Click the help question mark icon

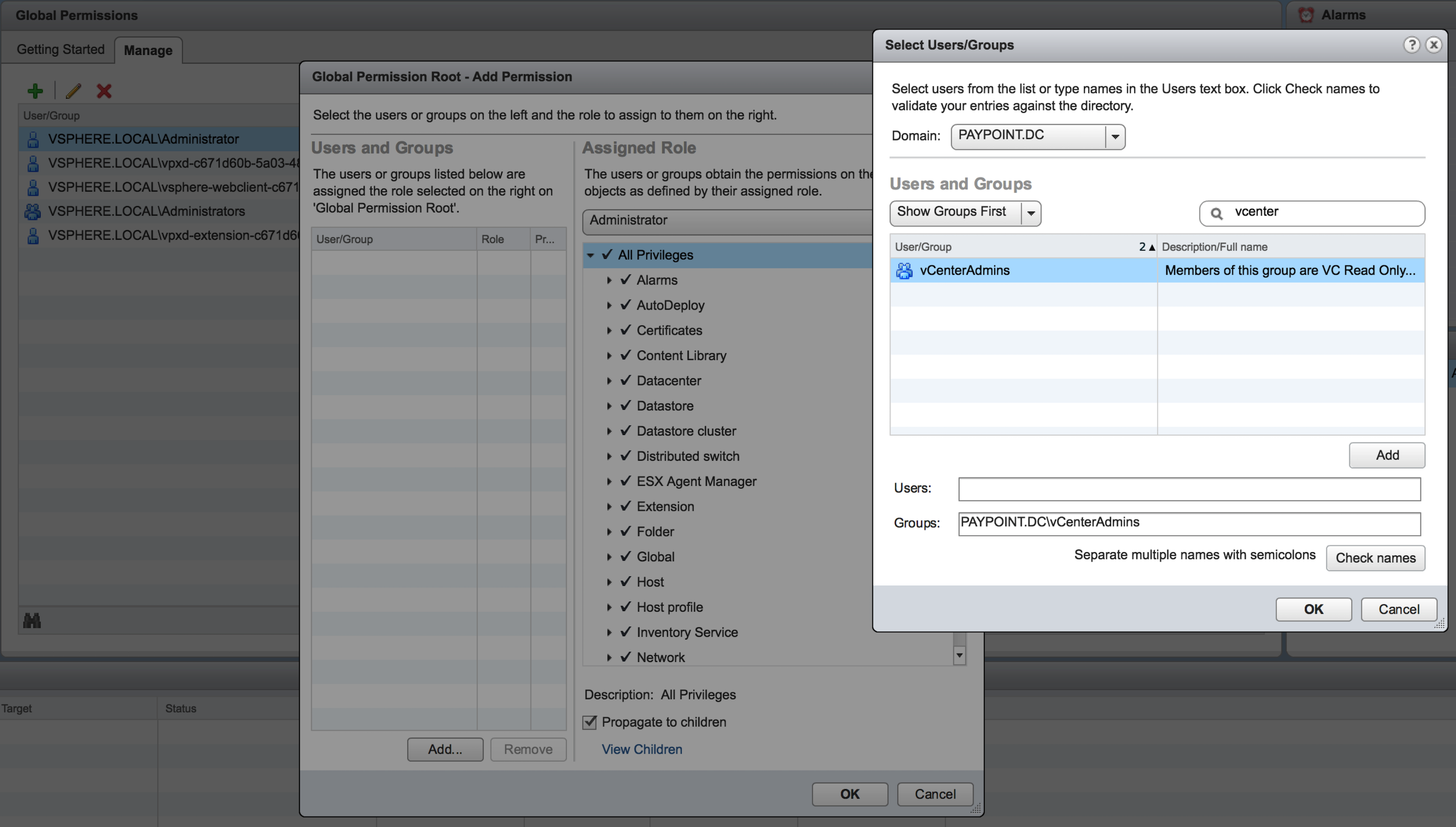[x=1412, y=45]
